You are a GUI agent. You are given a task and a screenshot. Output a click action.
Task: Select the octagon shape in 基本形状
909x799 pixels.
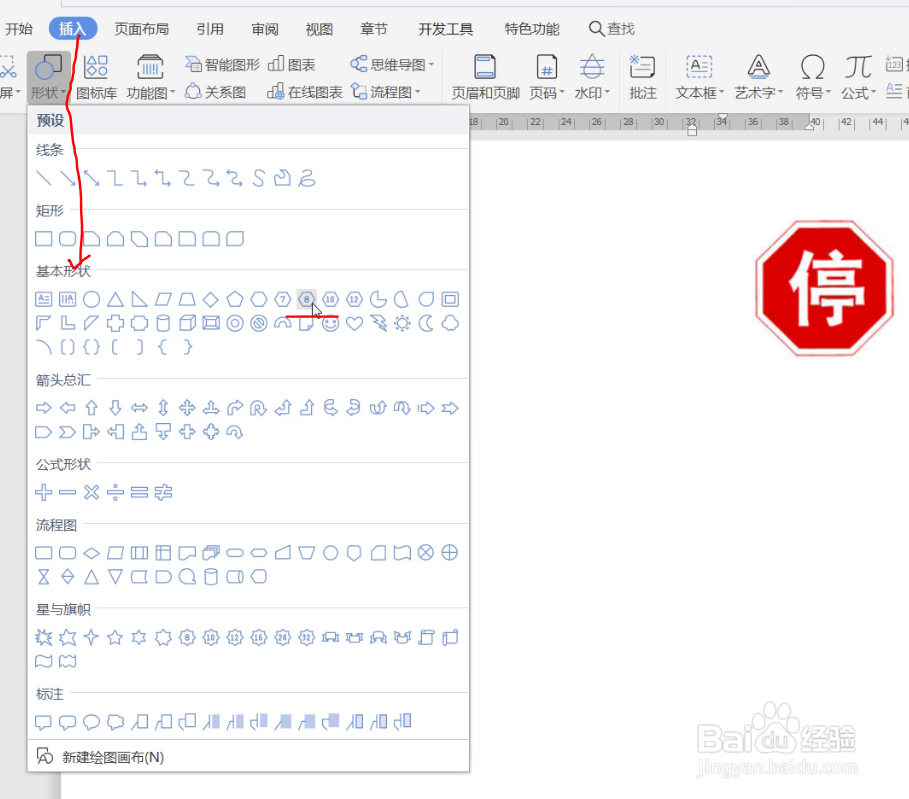pyautogui.click(x=306, y=299)
